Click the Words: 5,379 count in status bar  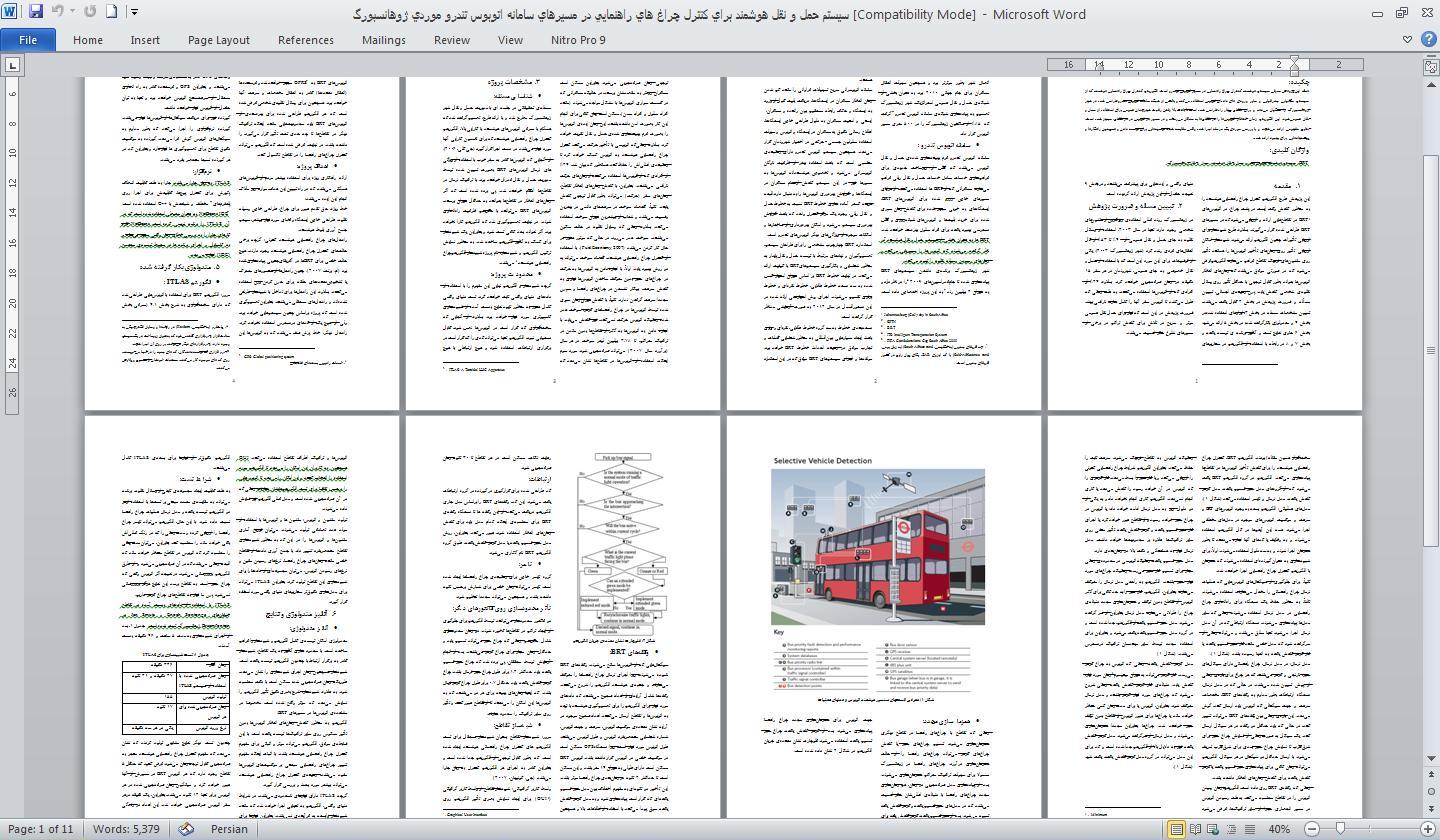pyautogui.click(x=126, y=829)
